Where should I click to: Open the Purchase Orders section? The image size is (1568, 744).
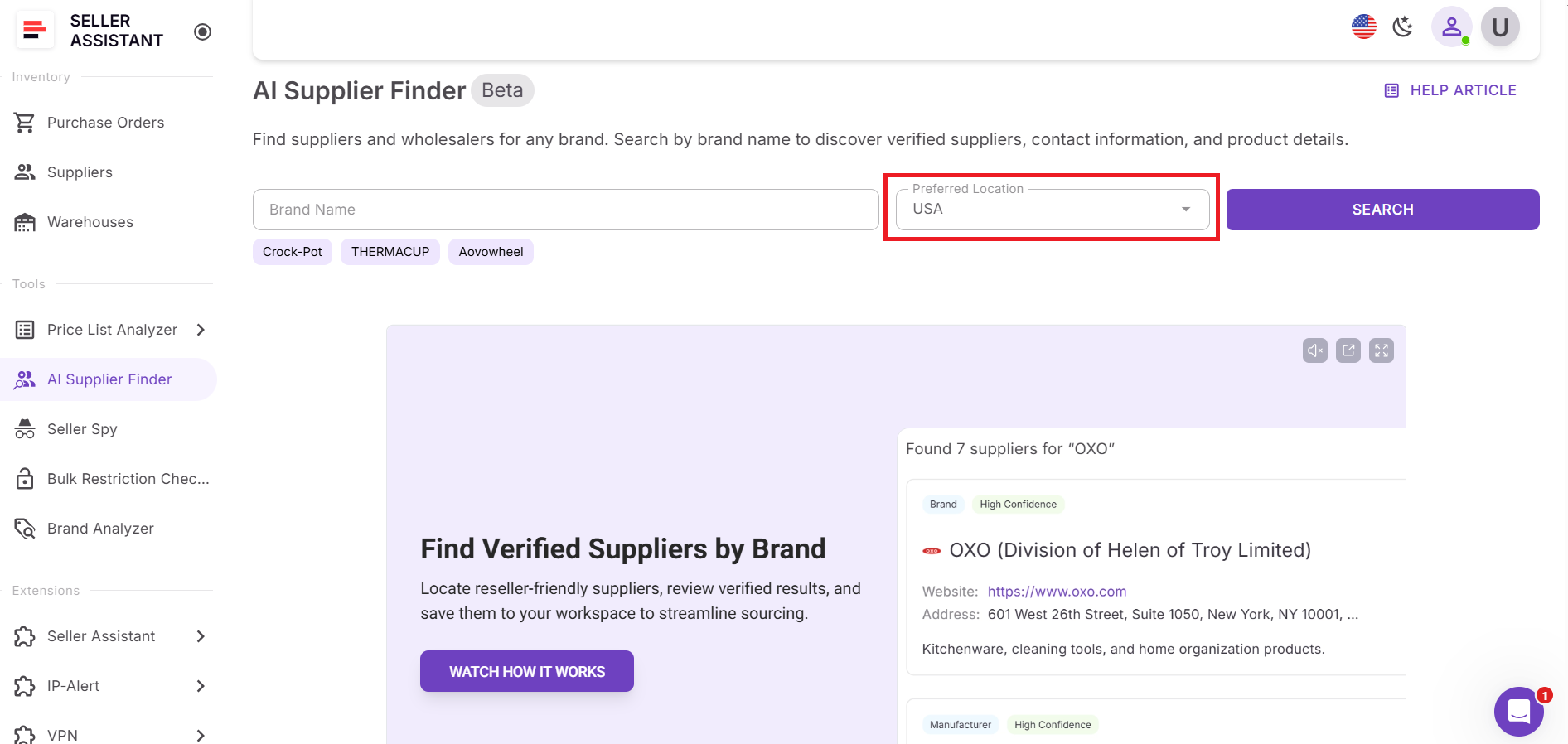tap(104, 122)
